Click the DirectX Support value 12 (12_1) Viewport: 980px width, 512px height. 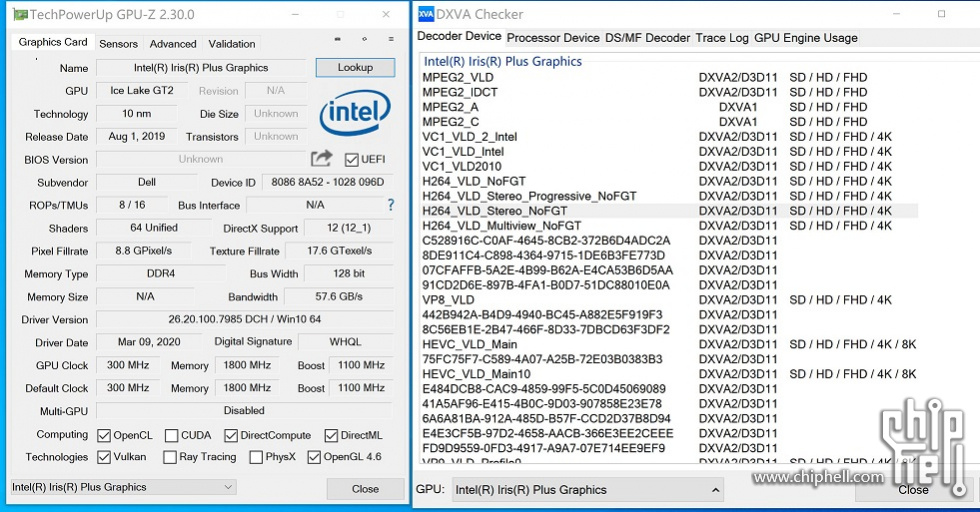349,228
